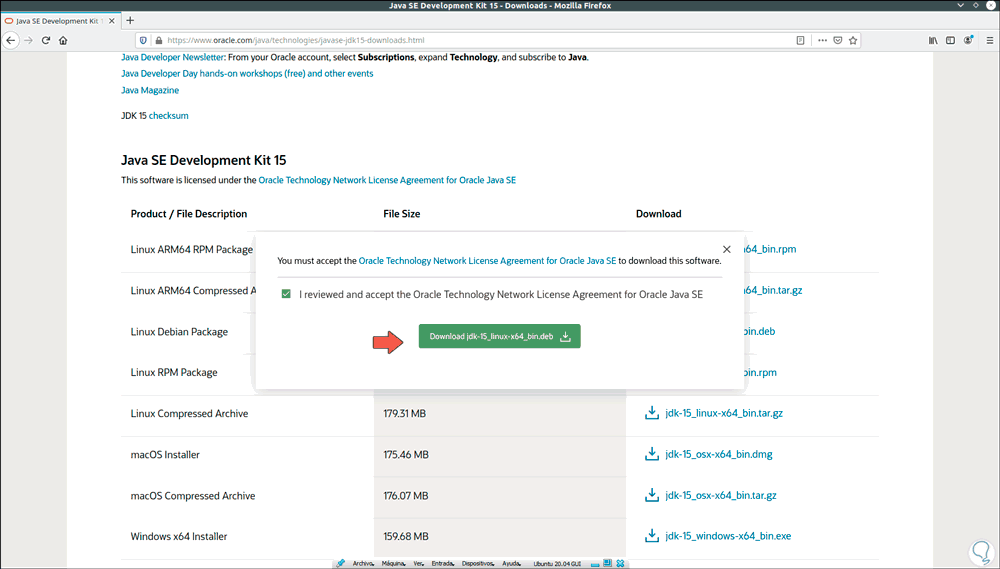Uncheck the license agreement acceptance checkbox
1000x569 pixels.
(286, 294)
